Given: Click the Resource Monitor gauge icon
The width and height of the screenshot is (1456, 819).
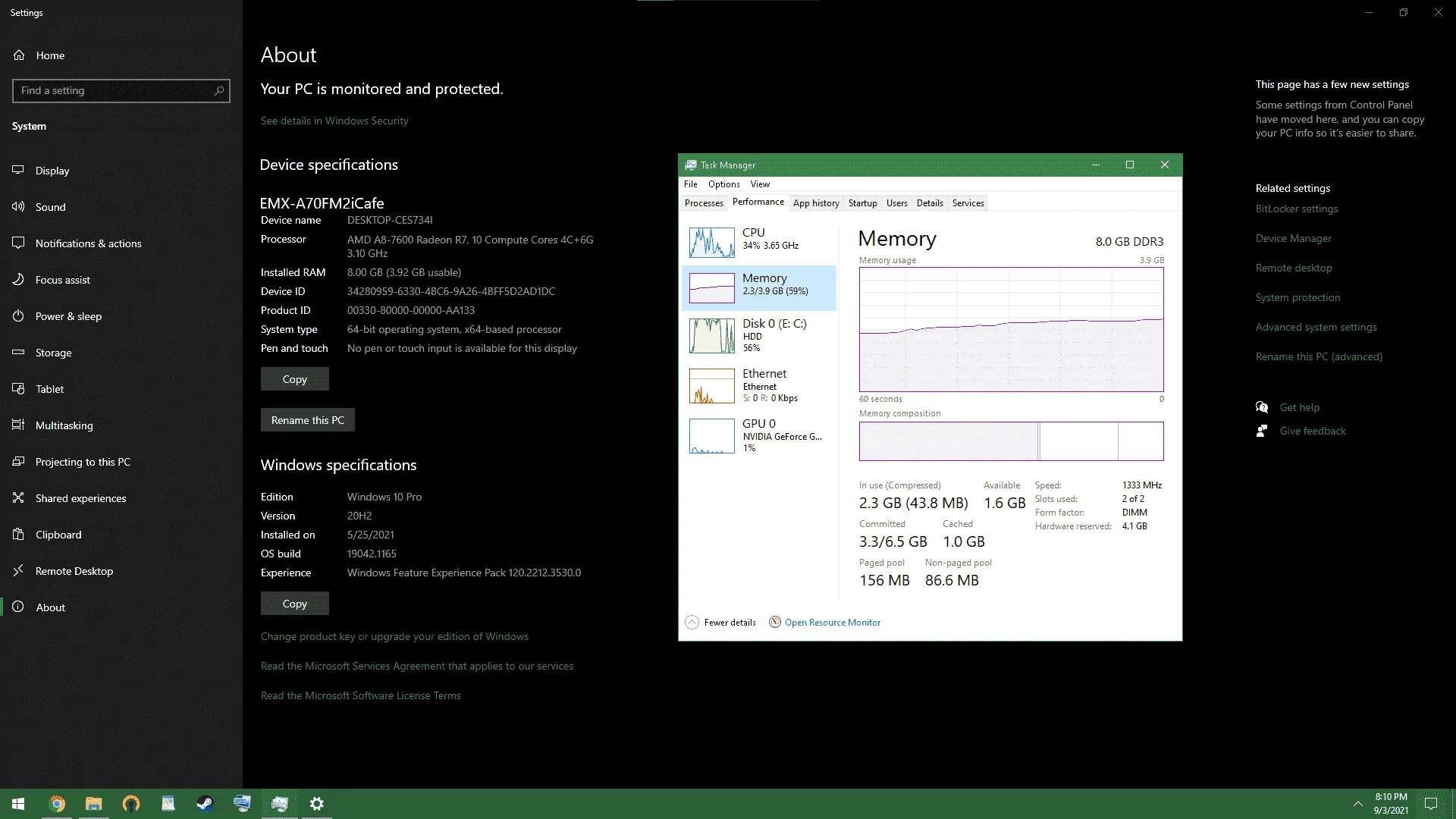Looking at the screenshot, I should tap(774, 623).
